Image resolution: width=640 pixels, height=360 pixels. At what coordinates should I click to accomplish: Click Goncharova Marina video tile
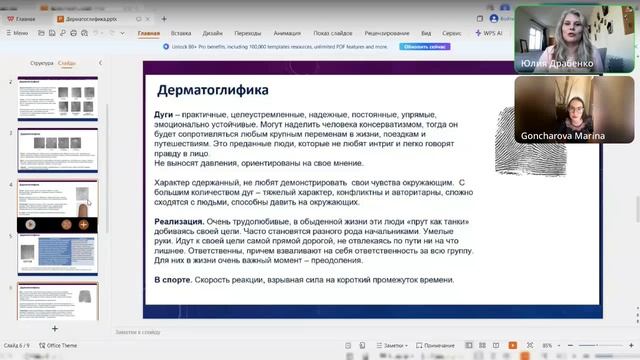tap(574, 109)
